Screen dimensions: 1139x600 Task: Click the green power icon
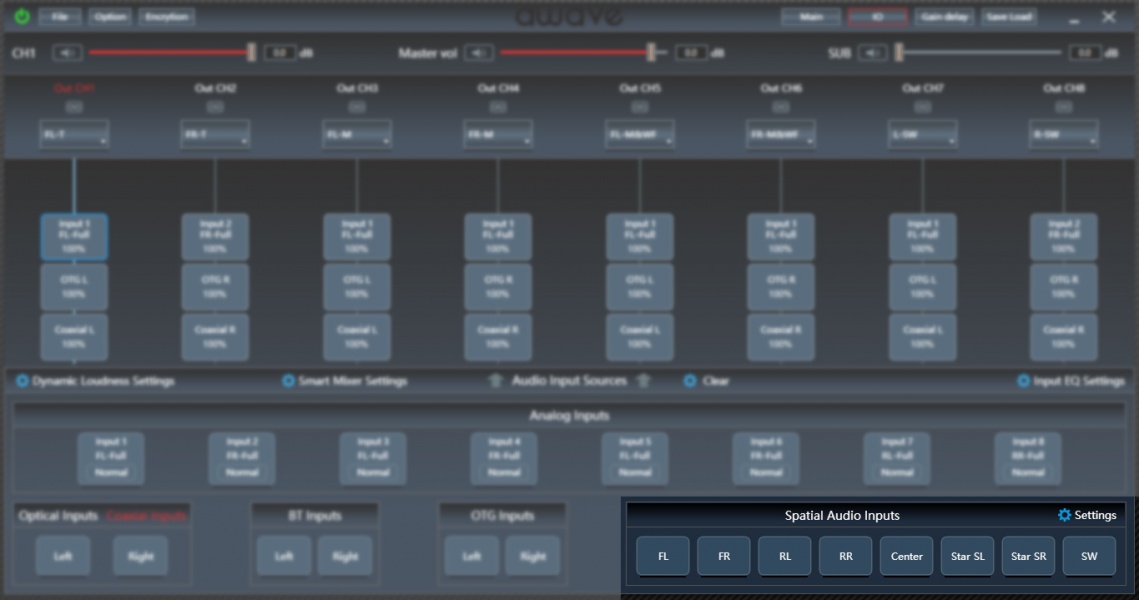(x=21, y=17)
